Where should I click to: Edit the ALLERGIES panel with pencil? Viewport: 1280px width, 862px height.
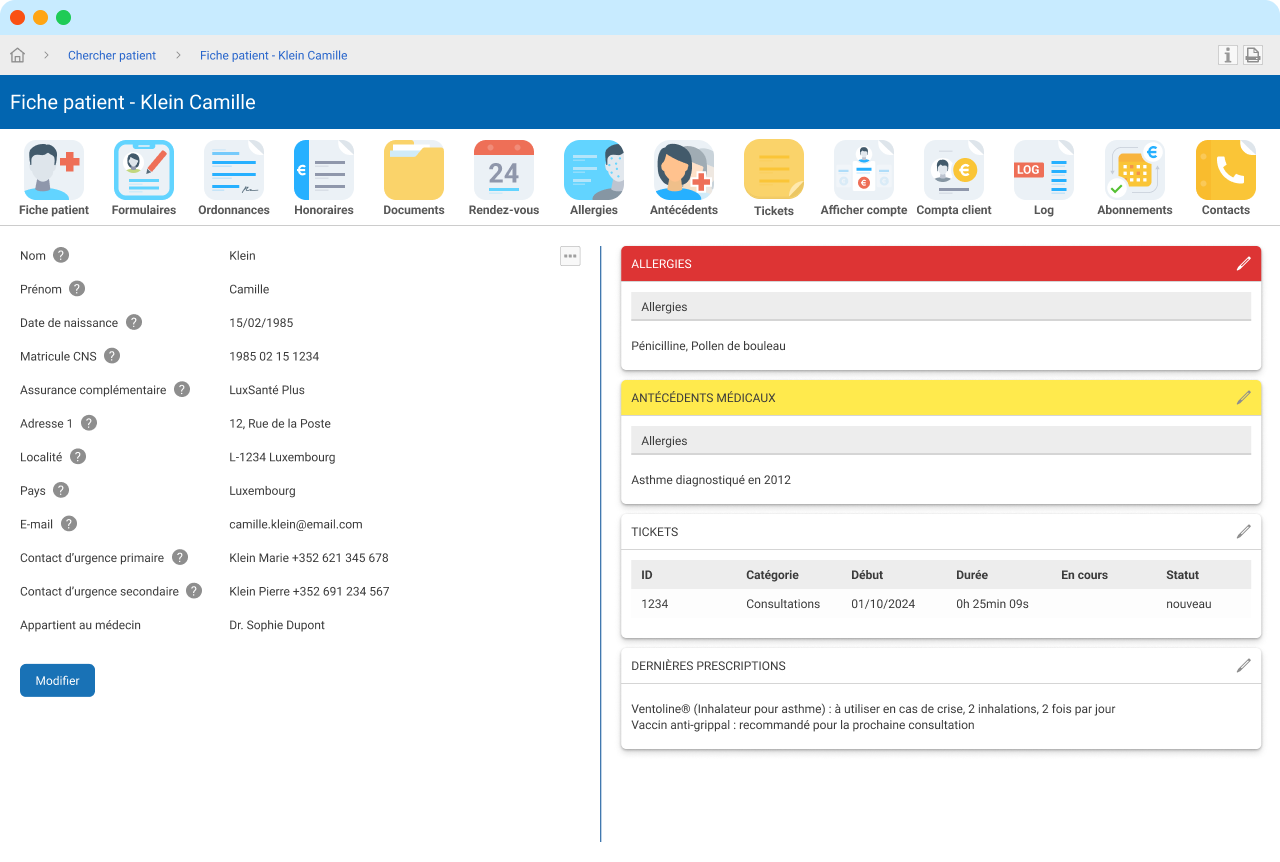pyautogui.click(x=1244, y=264)
